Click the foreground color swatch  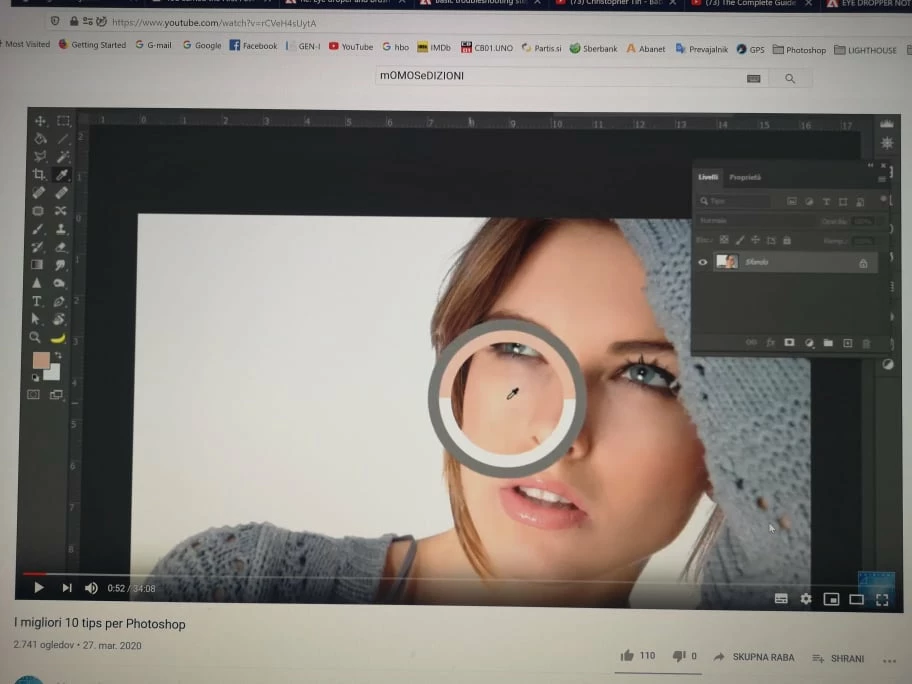(x=41, y=361)
